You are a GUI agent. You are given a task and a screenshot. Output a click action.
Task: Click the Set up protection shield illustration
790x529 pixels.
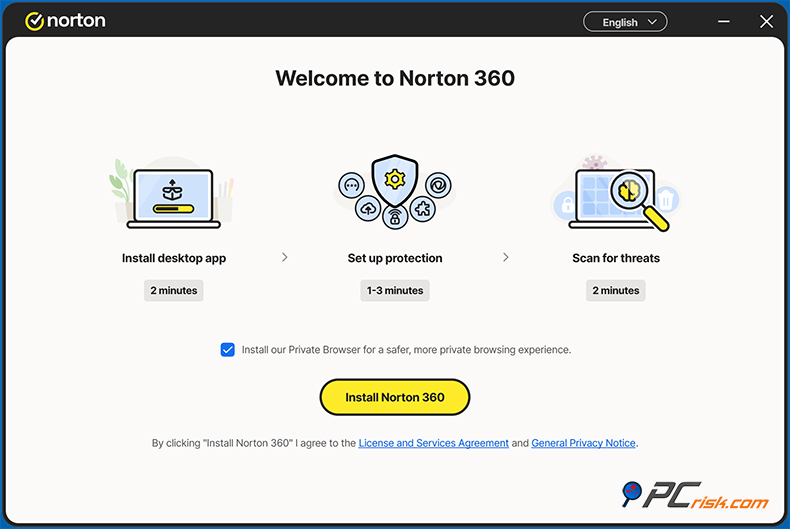(x=394, y=191)
